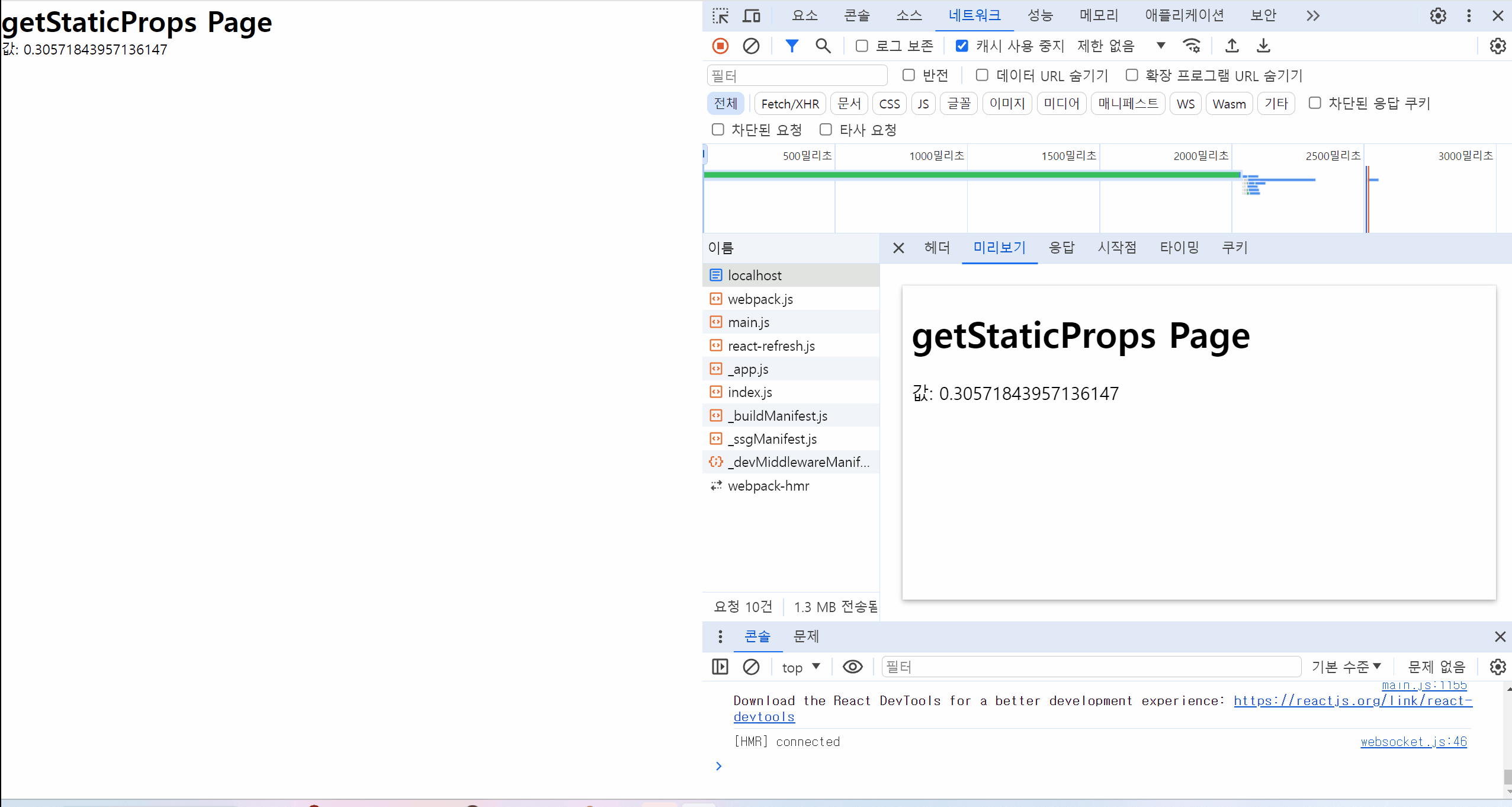Stop network recording with the red record button
The width and height of the screenshot is (1512, 807).
(x=720, y=46)
